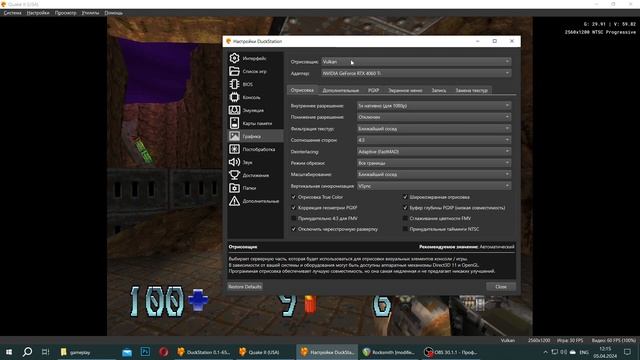Toggle Отключить чересстрочную развертку checkbox
This screenshot has height=360, width=640.
click(293, 229)
